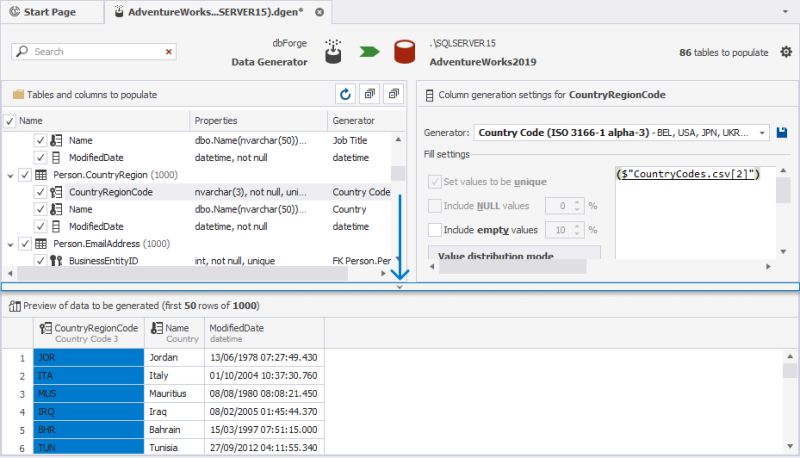Screen dimensions: 800x458
Task: Click the folder icon of Tables and columns
Action: click(x=18, y=95)
